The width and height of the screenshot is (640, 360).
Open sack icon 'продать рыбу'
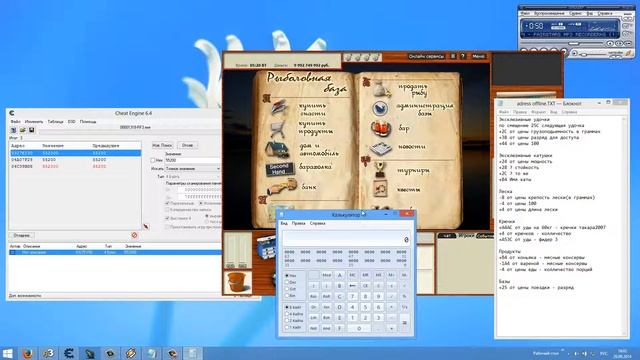(x=382, y=89)
